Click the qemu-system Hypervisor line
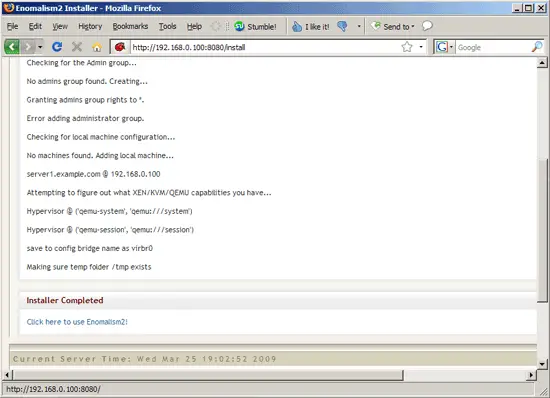The width and height of the screenshot is (550, 398). pos(109,211)
